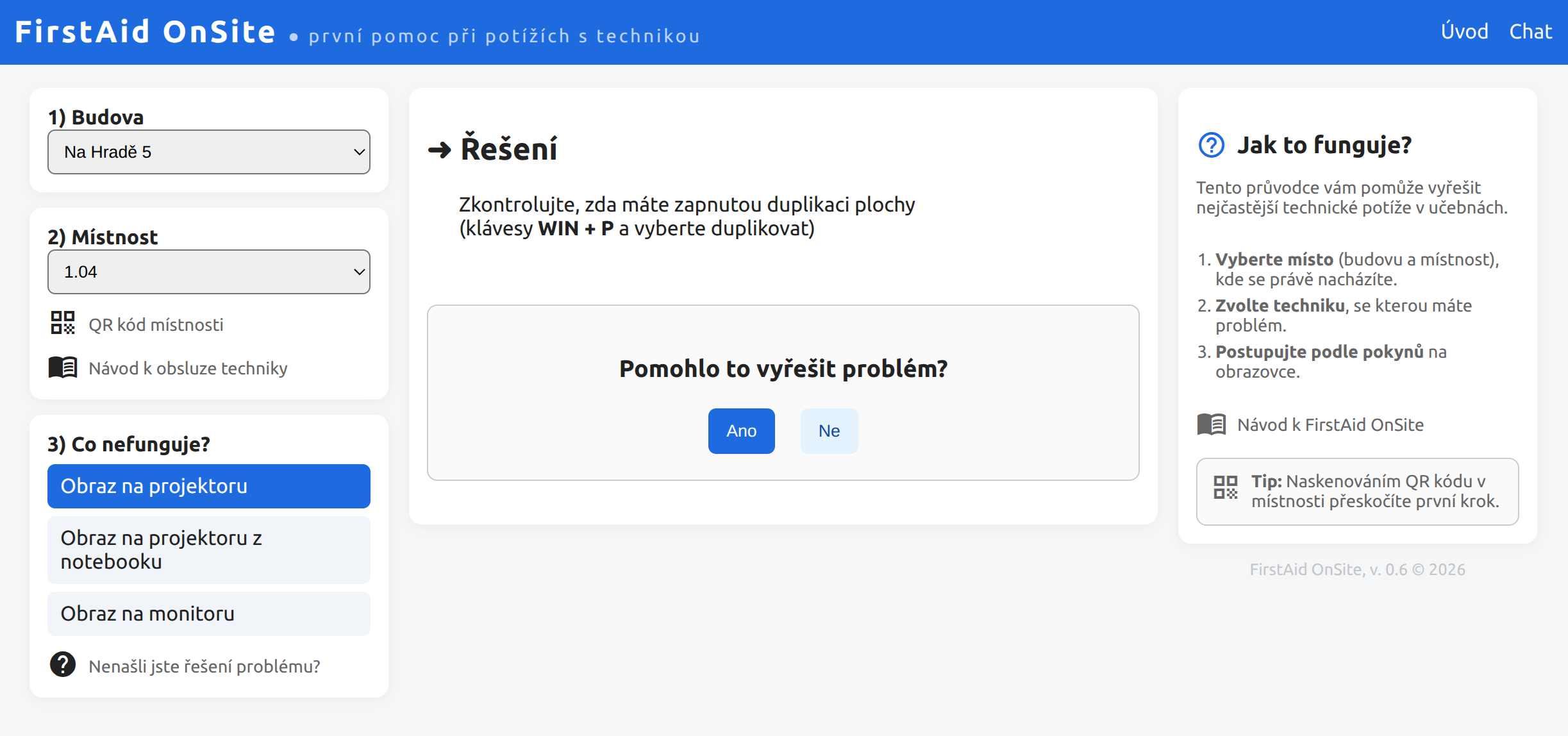Open the Budova building dropdown
1568x736 pixels.
coord(209,152)
